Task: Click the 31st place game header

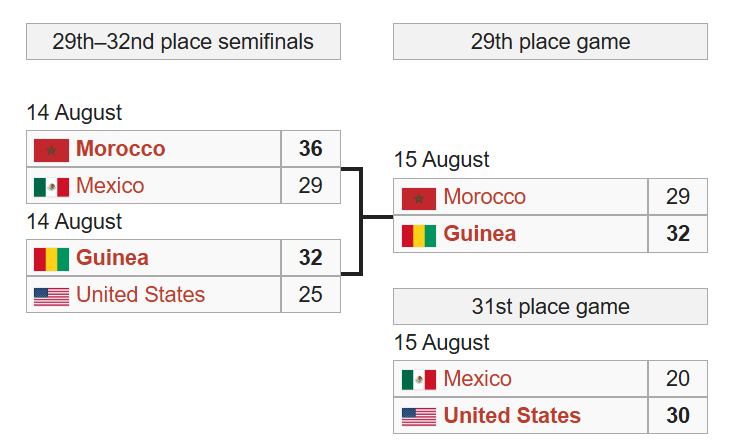Action: tap(550, 307)
